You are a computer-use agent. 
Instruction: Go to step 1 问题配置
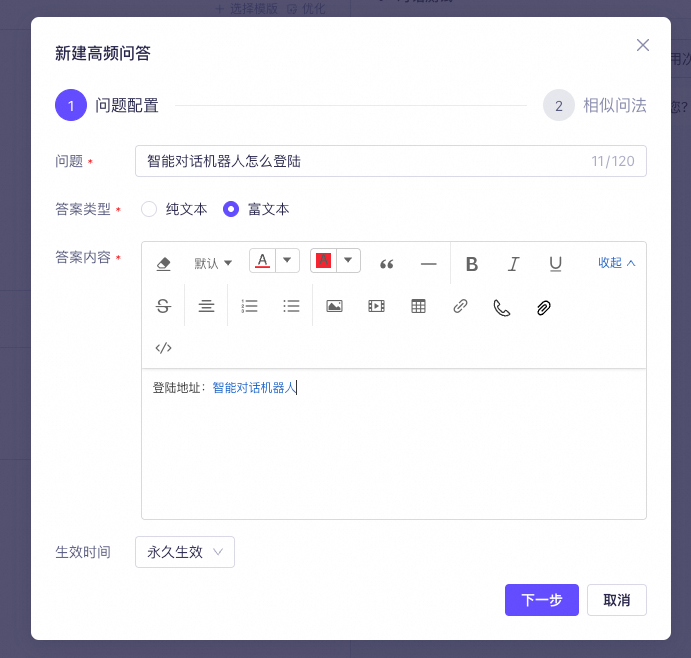[107, 105]
